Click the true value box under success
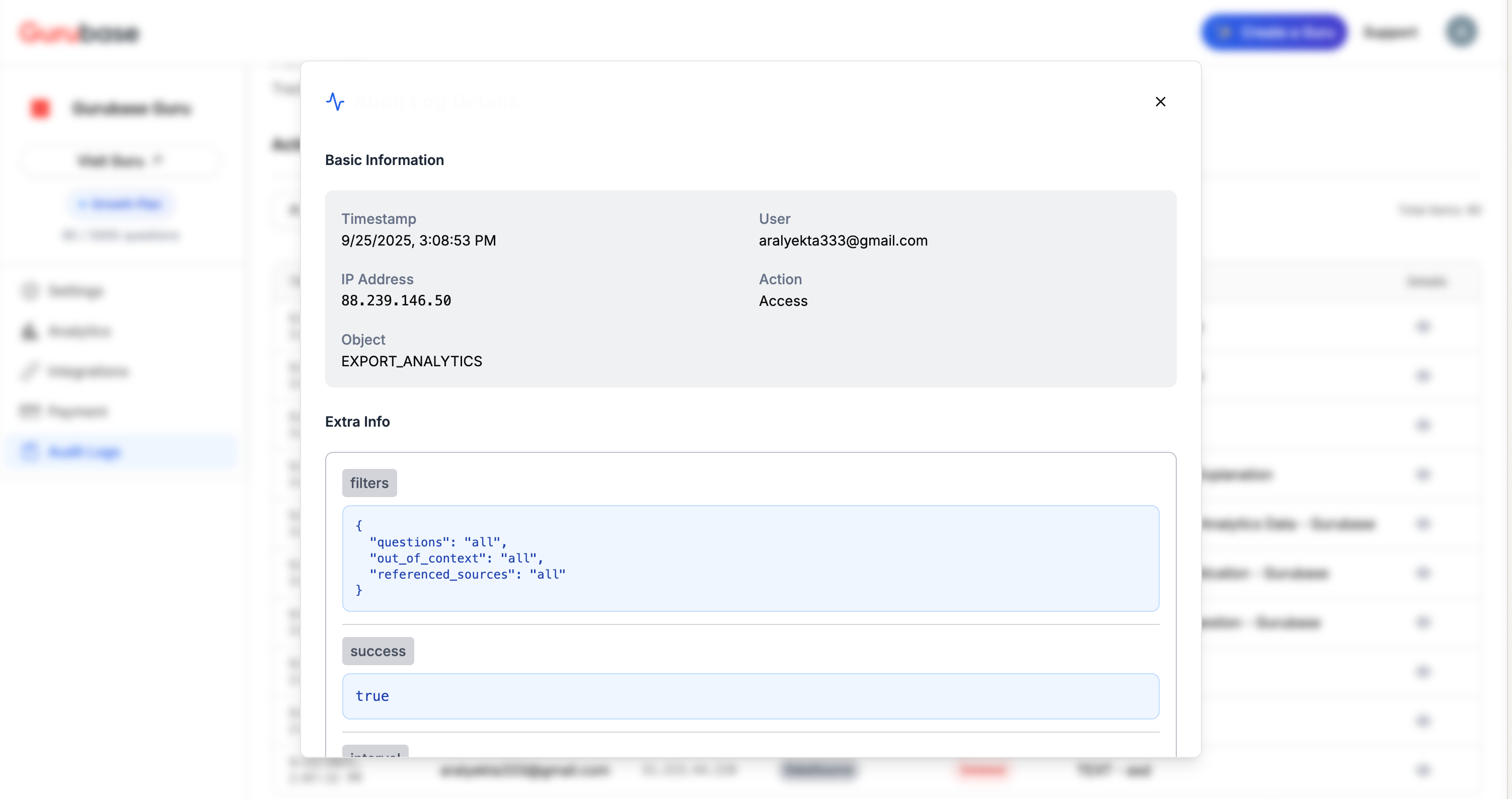This screenshot has width=1512, height=799. pos(750,696)
